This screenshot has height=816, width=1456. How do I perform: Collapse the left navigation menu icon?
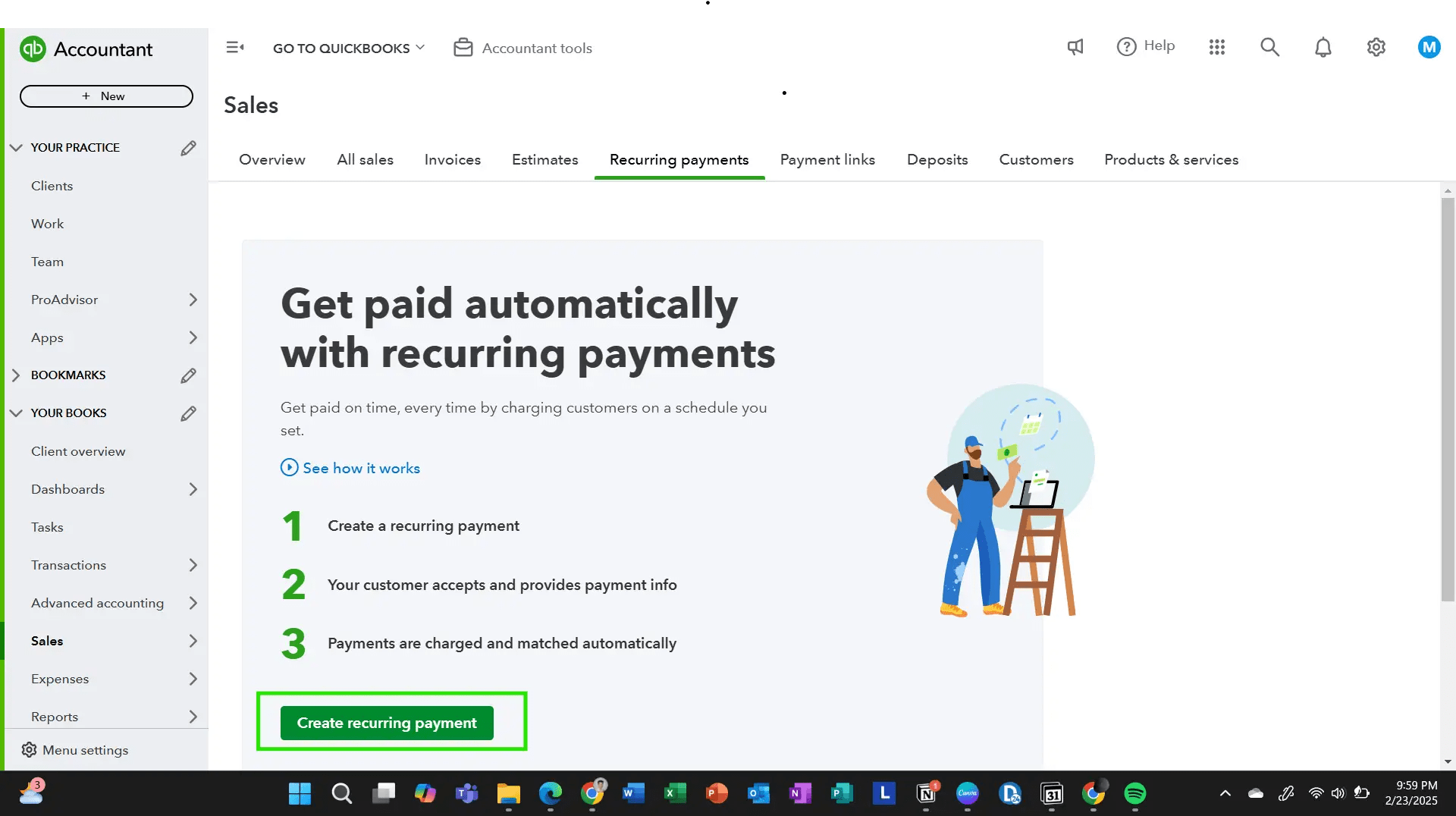[235, 48]
